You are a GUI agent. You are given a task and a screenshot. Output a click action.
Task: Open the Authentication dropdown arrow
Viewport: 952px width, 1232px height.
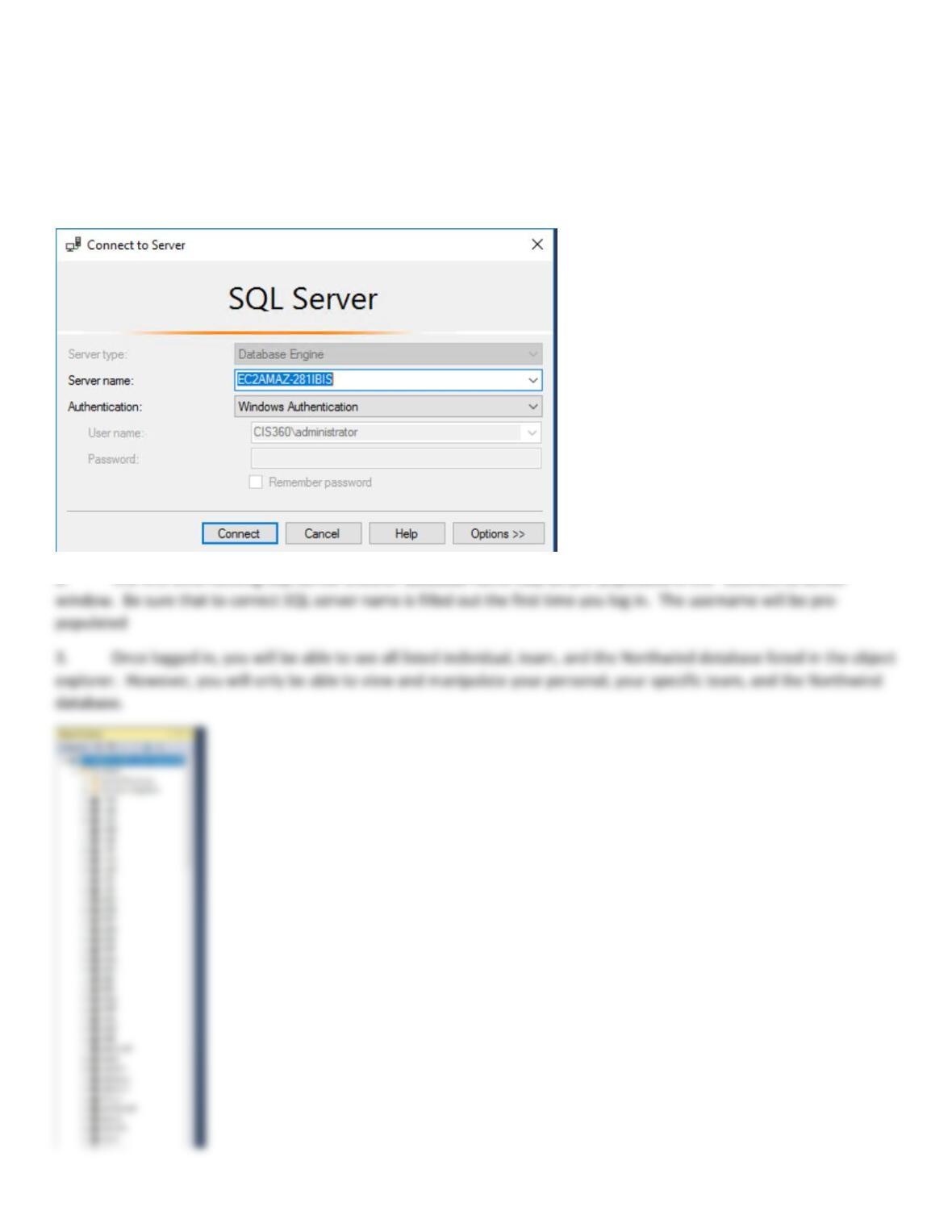532,407
